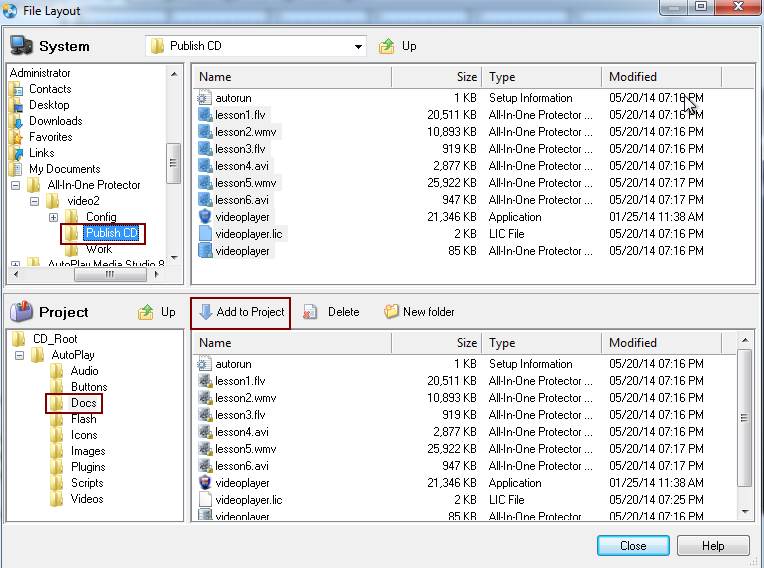Viewport: 764px width, 568px height.
Task: Click the New folder icon
Action: (x=391, y=312)
